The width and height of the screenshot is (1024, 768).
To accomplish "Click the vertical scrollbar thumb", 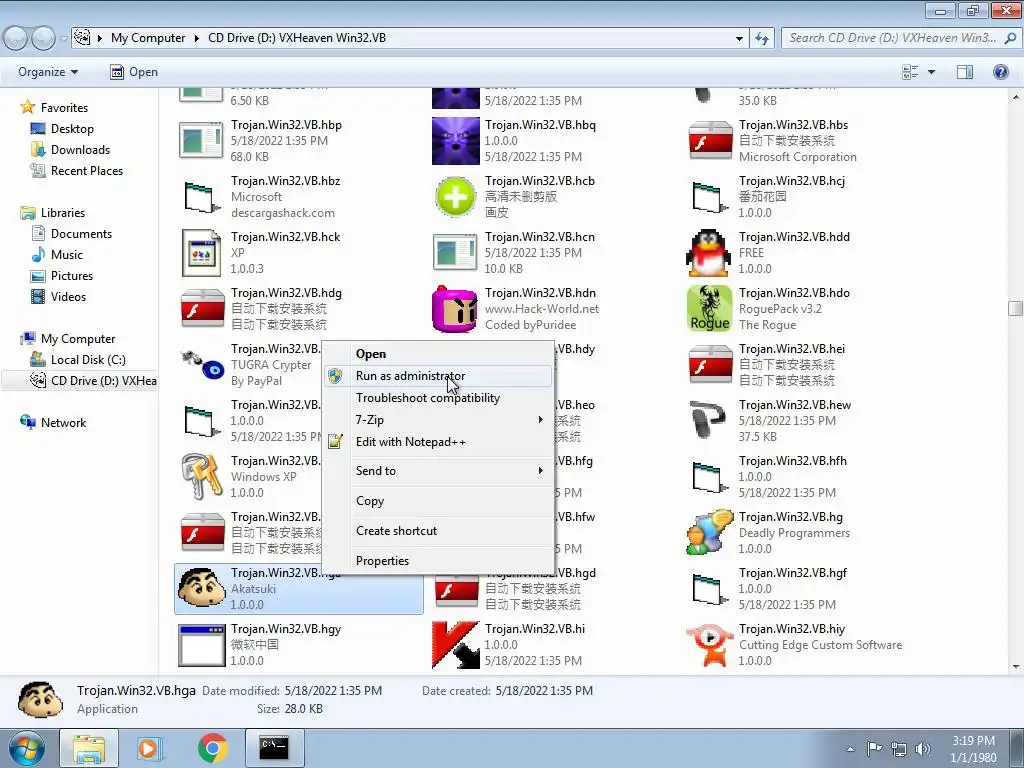I will [1015, 308].
